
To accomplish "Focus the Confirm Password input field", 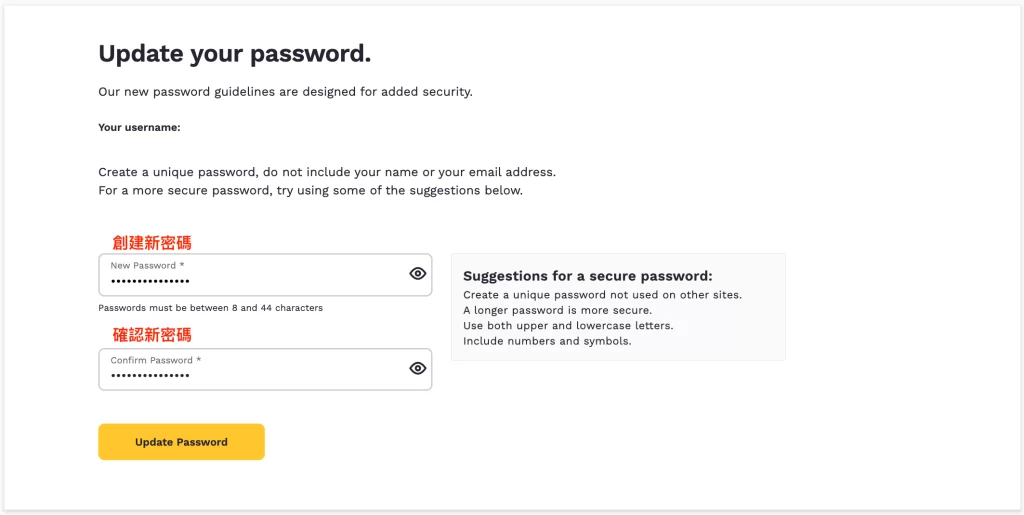I will point(265,369).
